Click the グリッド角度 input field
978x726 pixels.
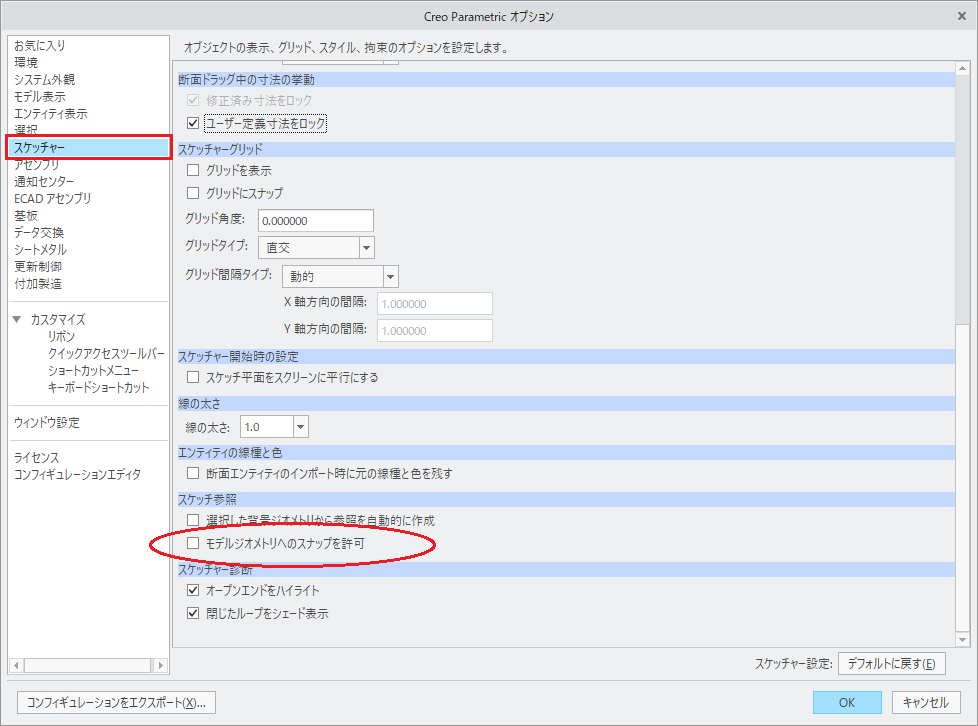[x=315, y=221]
